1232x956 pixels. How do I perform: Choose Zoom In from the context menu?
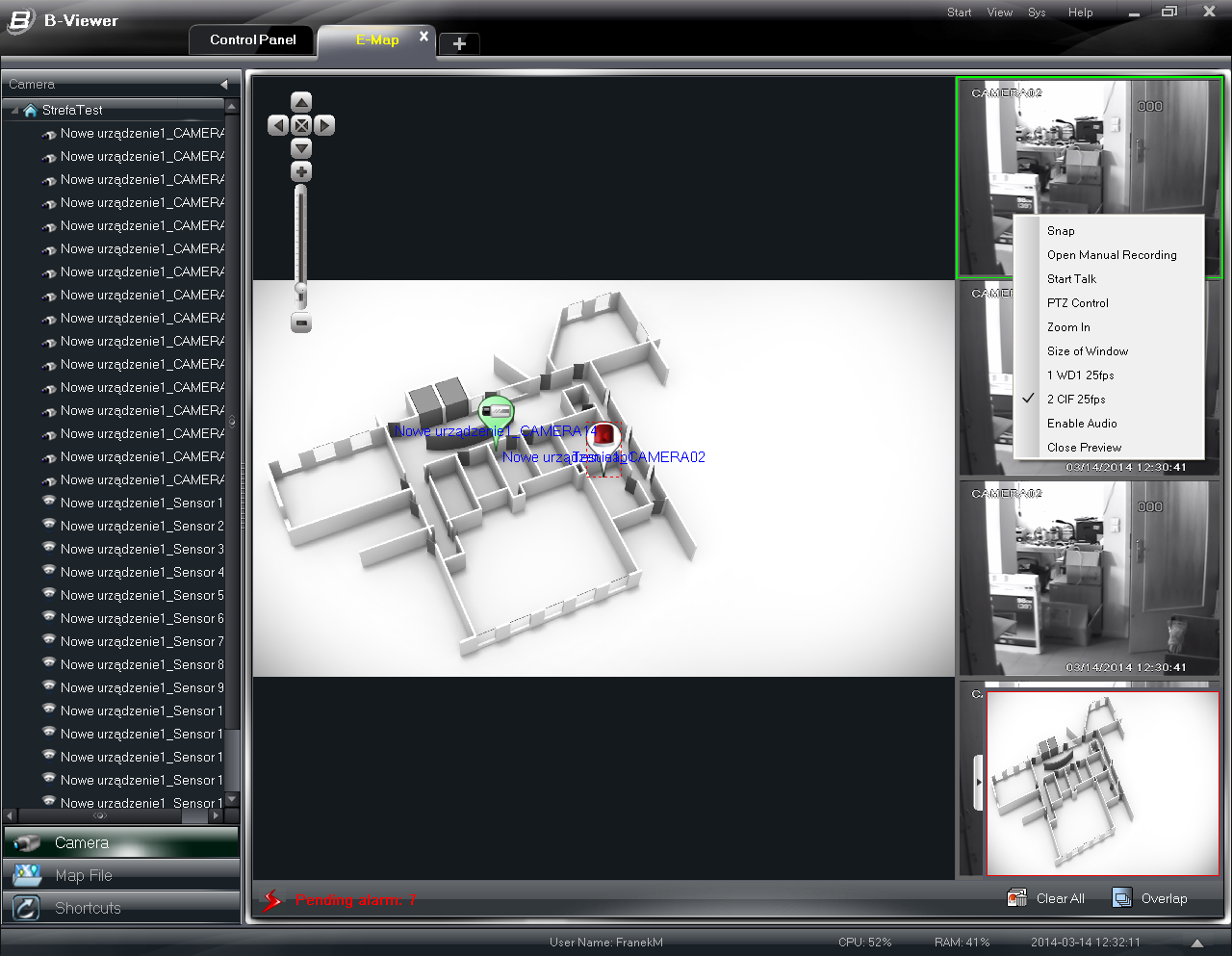[x=1068, y=327]
